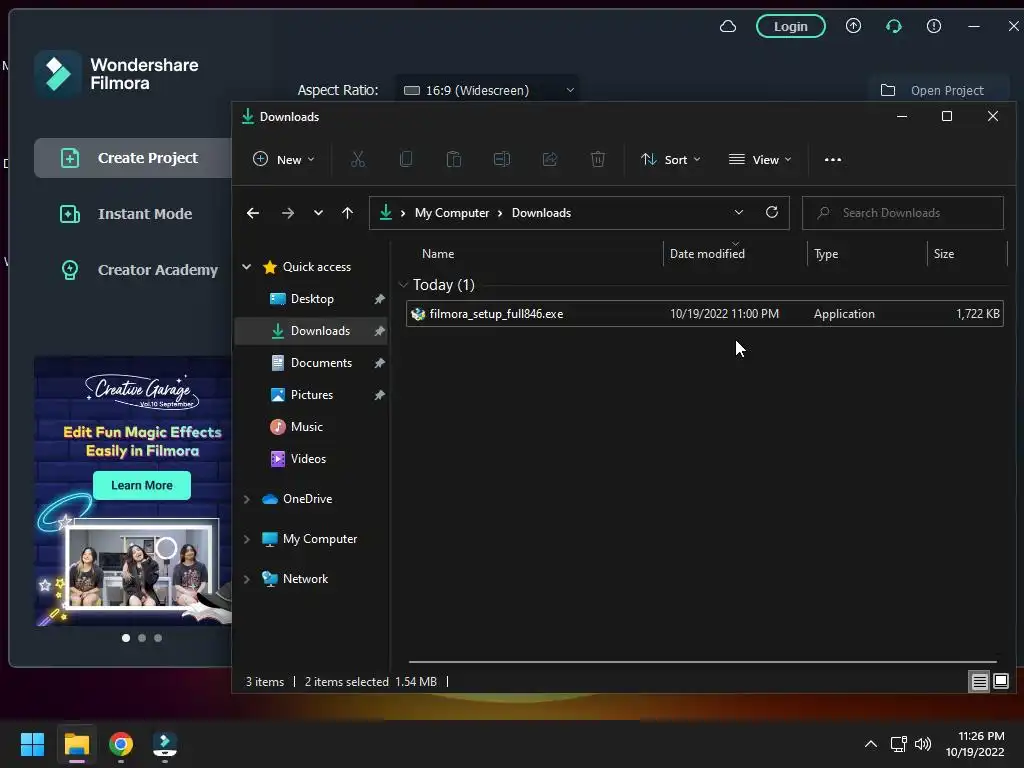This screenshot has width=1024, height=768.
Task: Open File Explorer from taskbar
Action: 76,744
